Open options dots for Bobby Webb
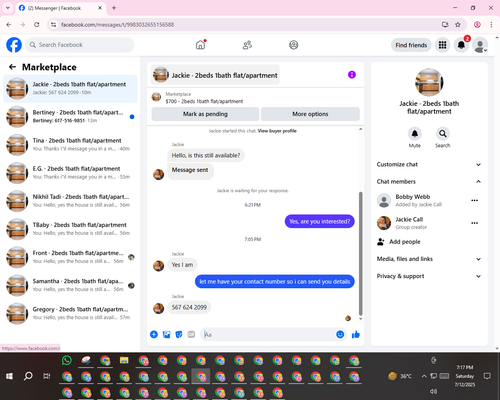 coord(475,200)
